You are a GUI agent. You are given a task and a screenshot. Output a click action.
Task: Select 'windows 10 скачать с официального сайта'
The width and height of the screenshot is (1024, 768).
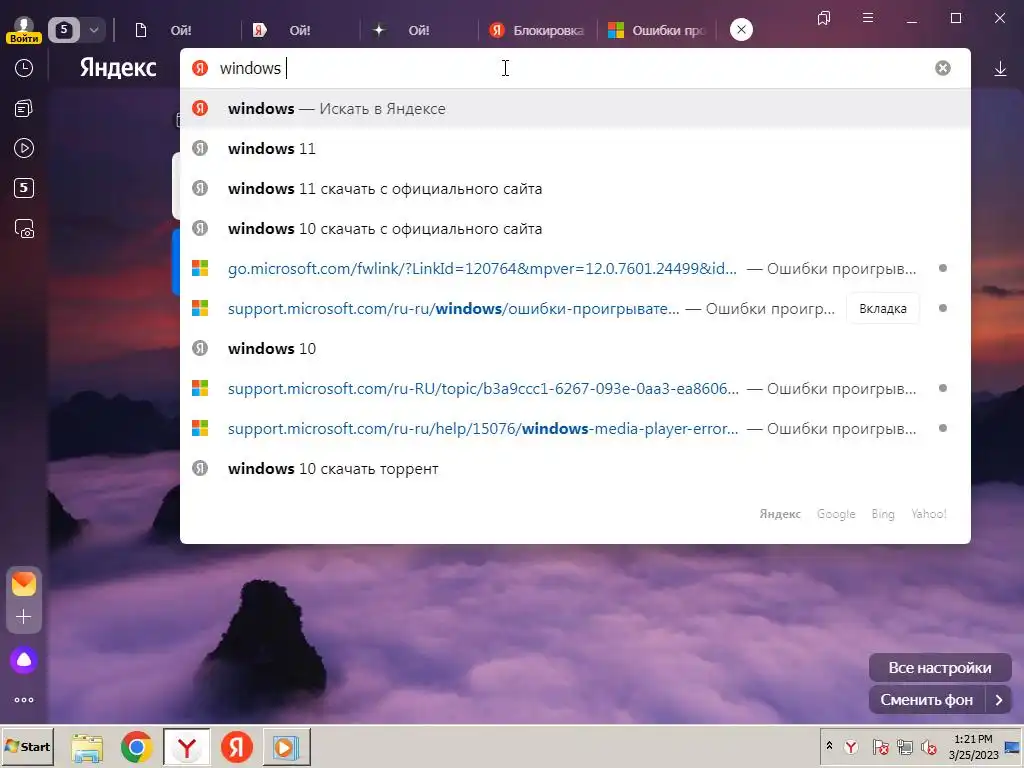[575, 229]
